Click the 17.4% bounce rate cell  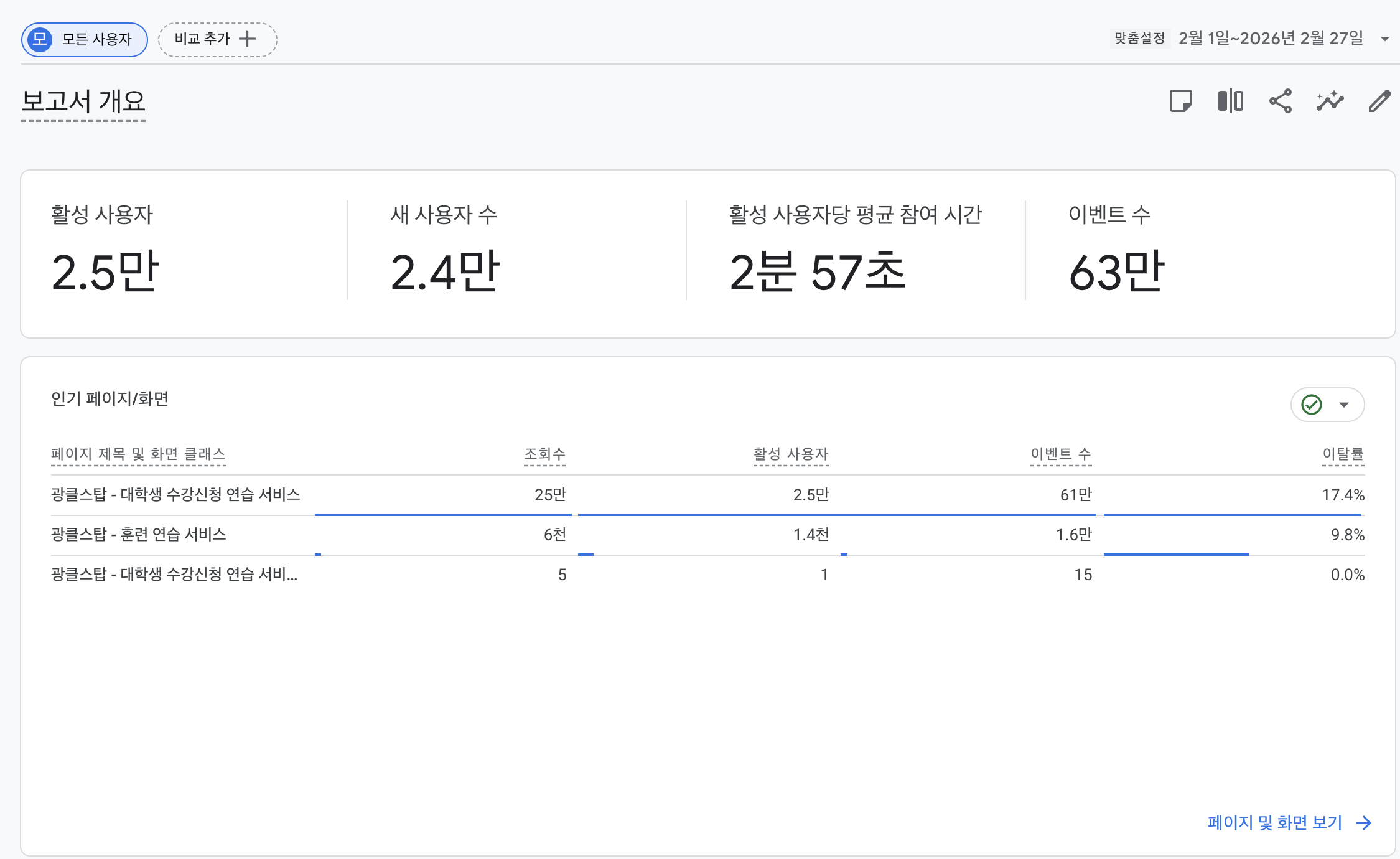1343,495
